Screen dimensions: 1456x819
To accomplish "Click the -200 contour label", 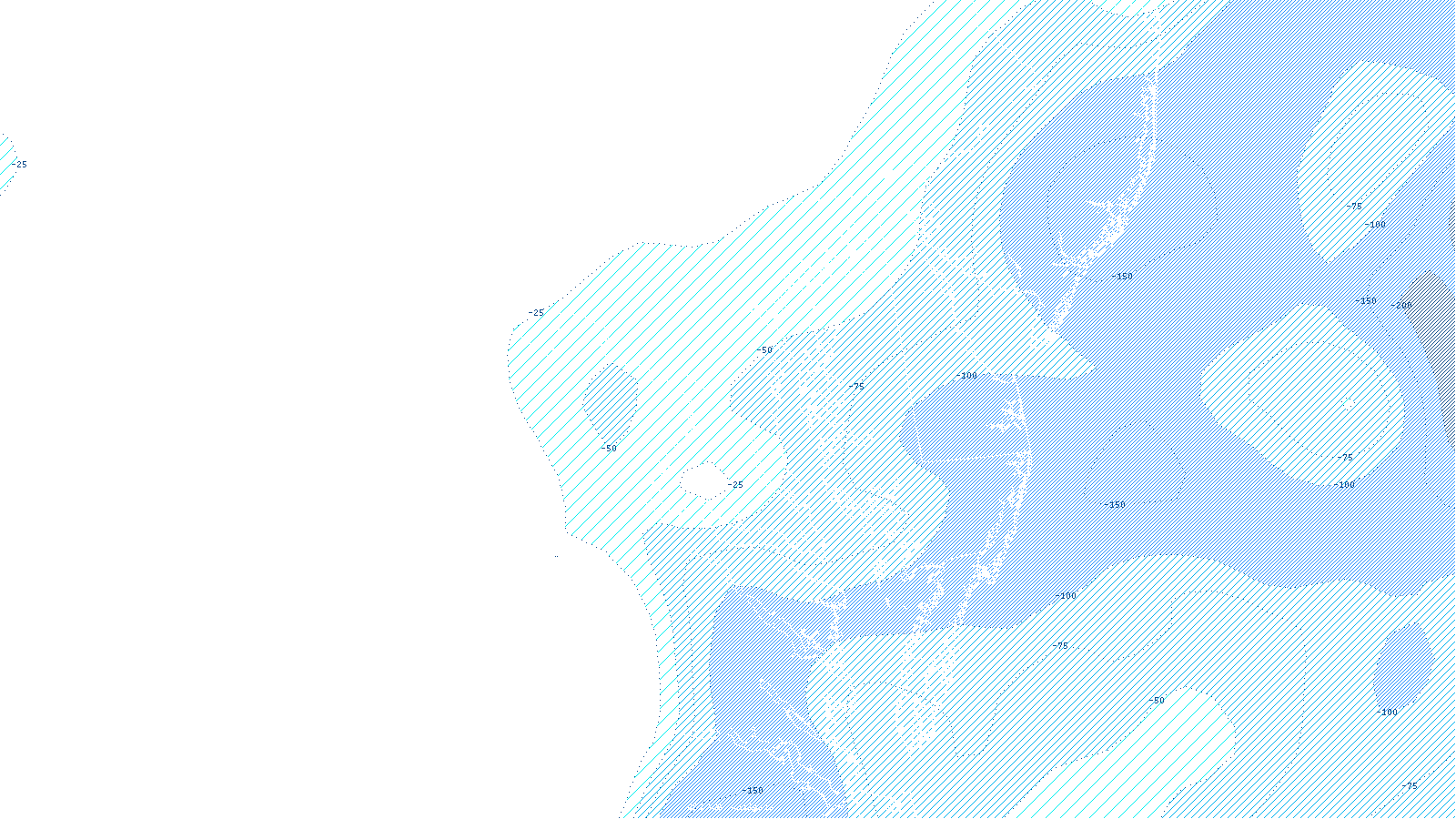I will click(1402, 305).
